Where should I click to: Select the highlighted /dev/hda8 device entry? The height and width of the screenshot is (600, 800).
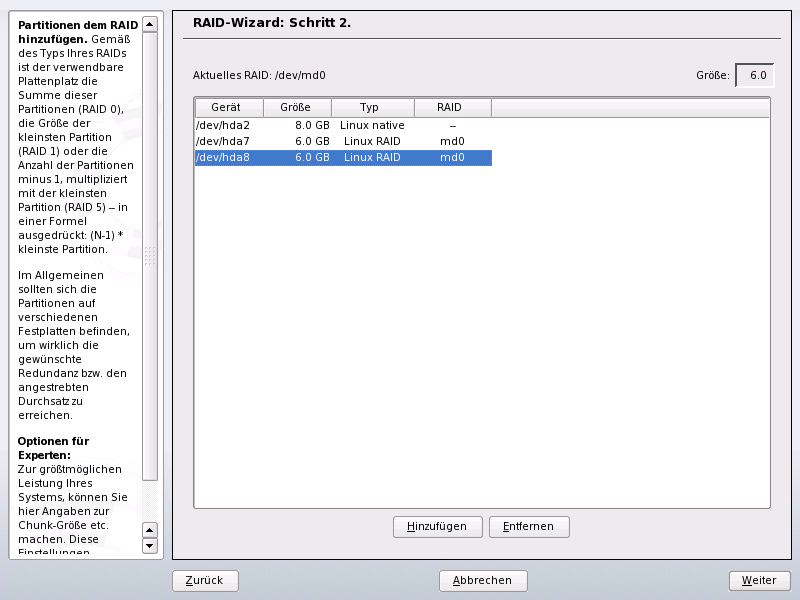(223, 157)
